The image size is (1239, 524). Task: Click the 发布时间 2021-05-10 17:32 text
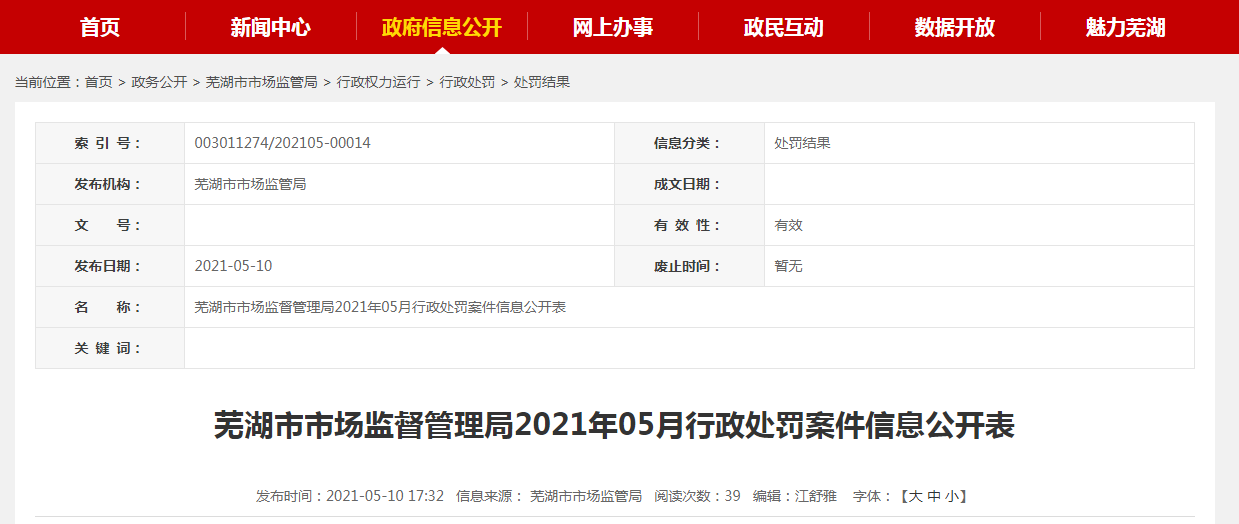(x=350, y=496)
